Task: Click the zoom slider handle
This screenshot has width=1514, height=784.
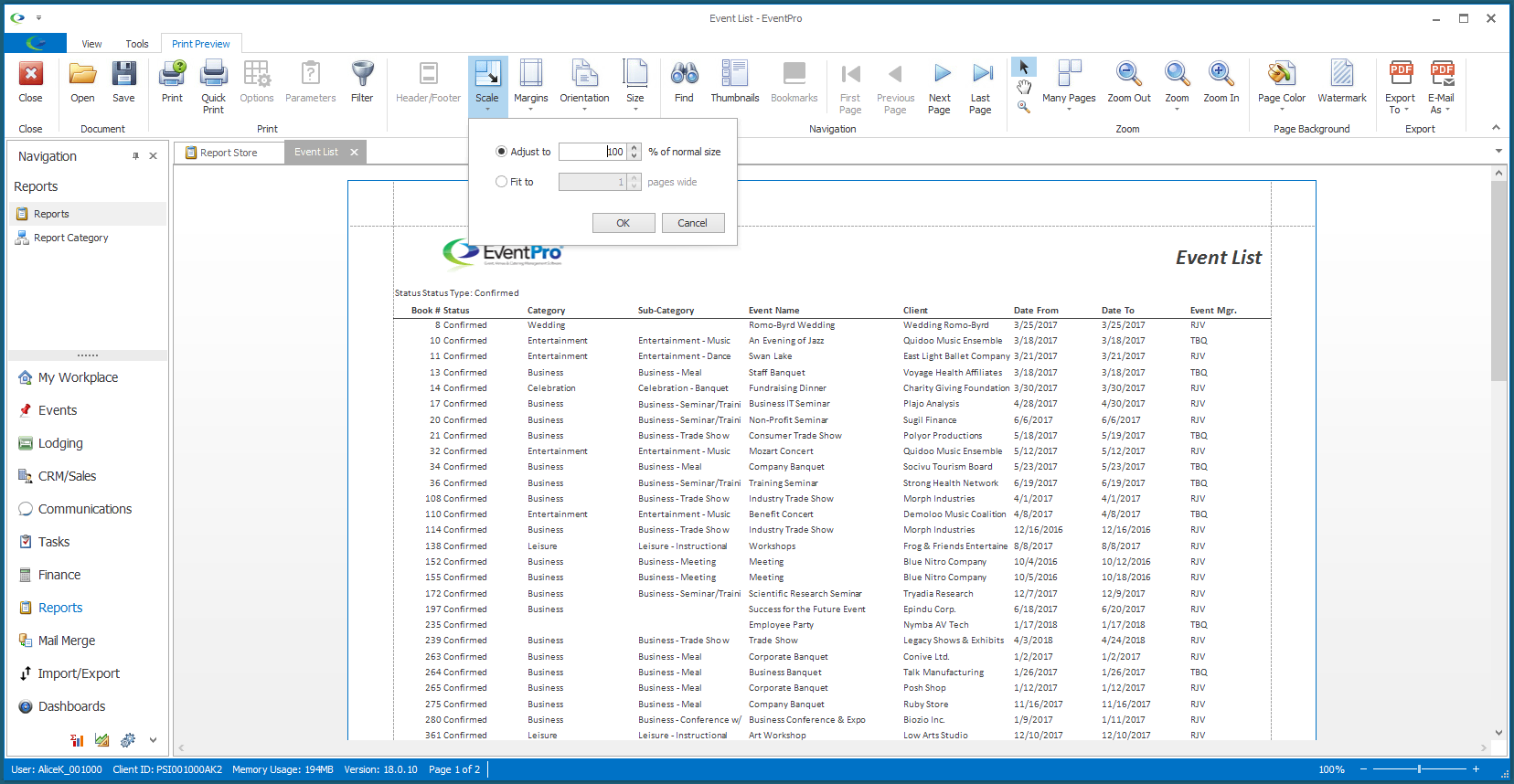Action: tap(1419, 769)
